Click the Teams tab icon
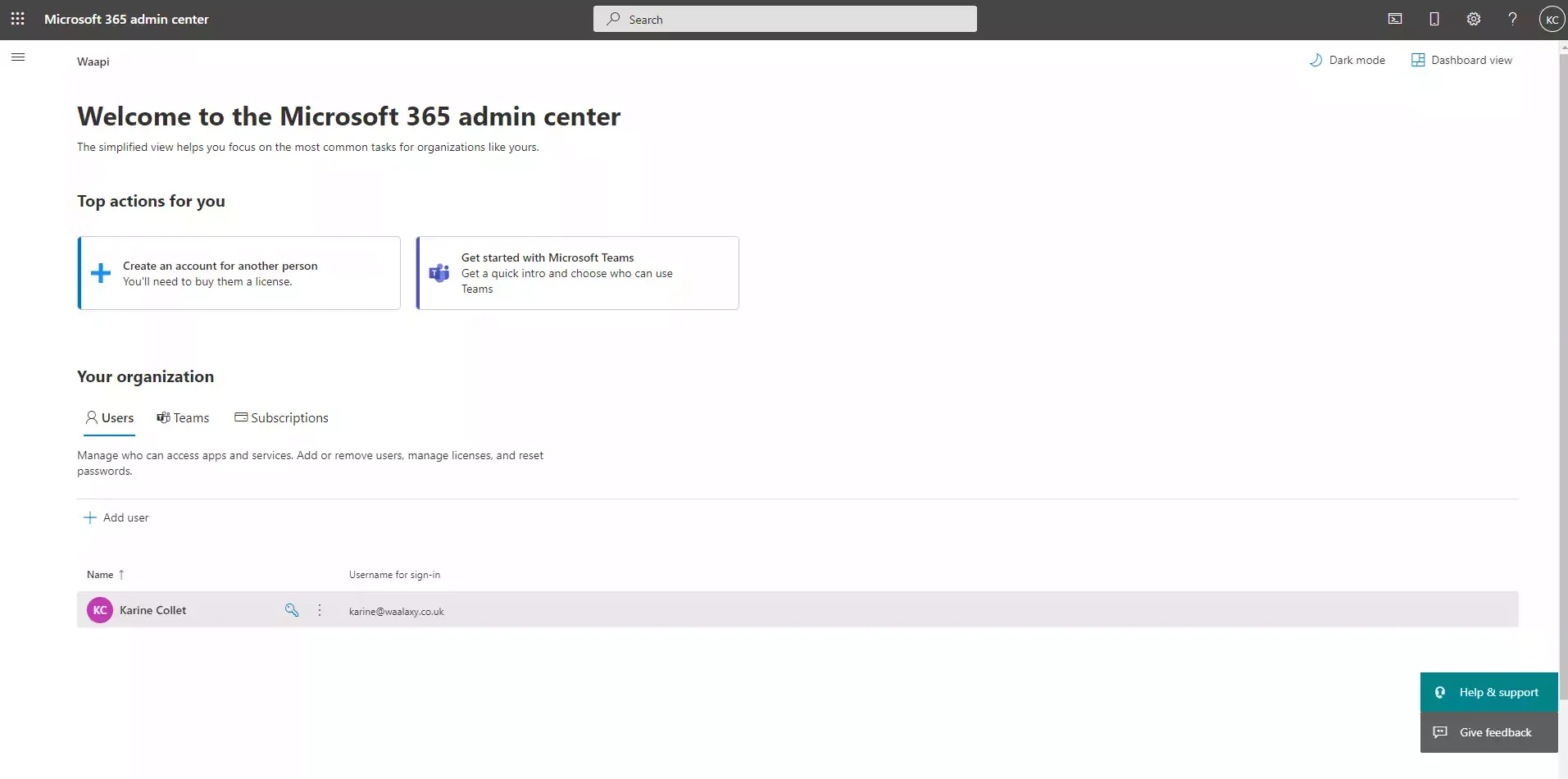The width and height of the screenshot is (1568, 779). [x=163, y=417]
